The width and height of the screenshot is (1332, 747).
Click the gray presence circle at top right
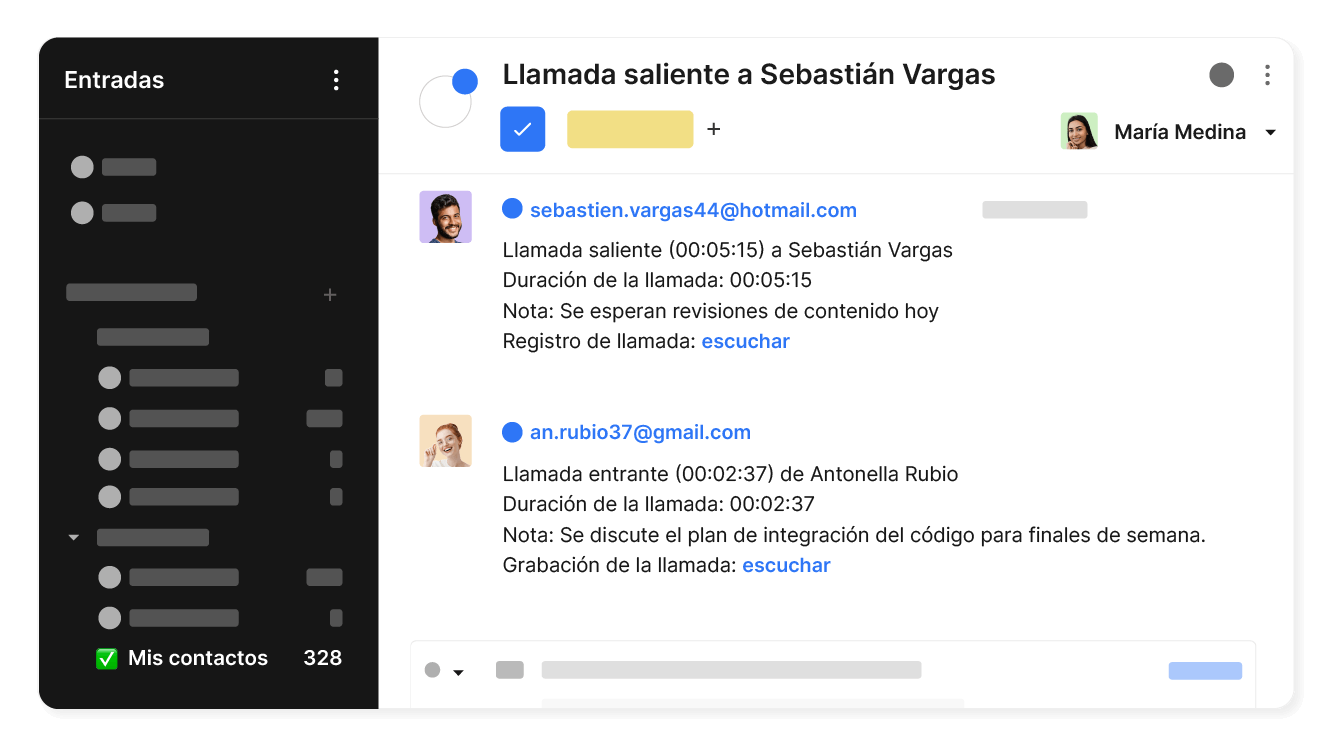point(1221,74)
